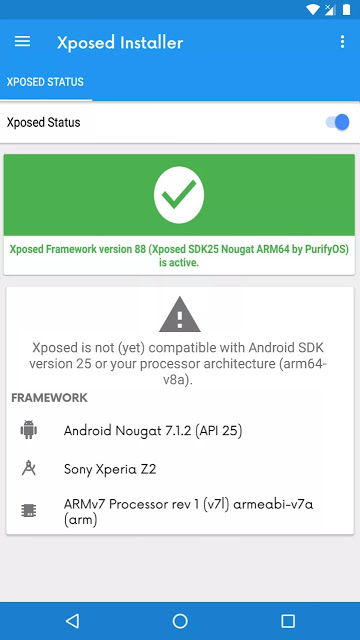Screen dimensions: 360x640
Task: Tap the compass device model icon
Action: [29, 468]
